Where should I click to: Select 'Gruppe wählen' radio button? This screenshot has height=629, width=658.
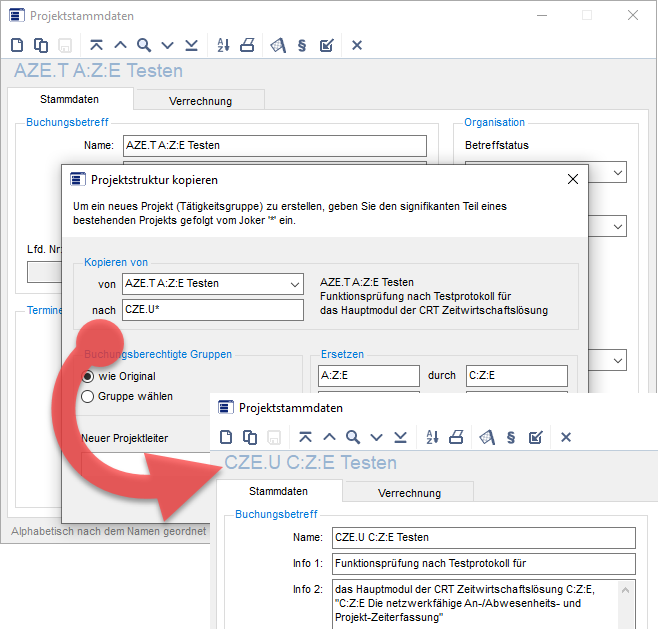(x=87, y=396)
